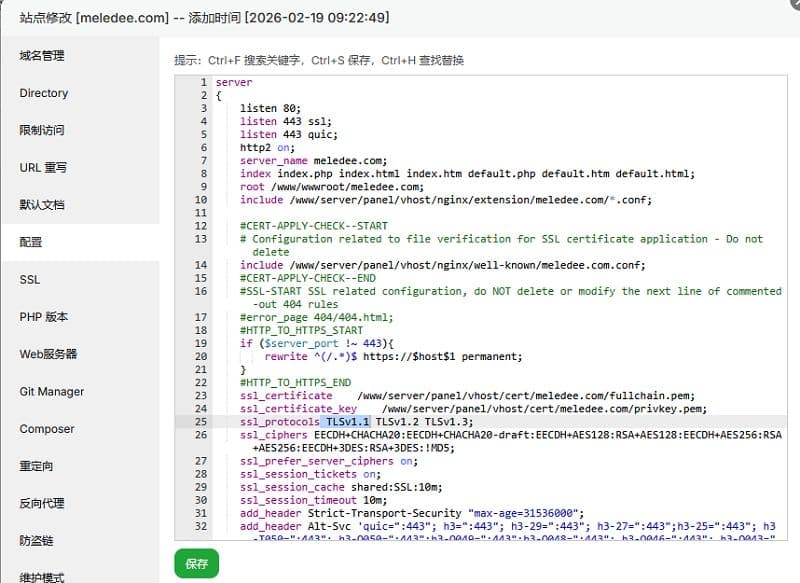Screen dimensions: 800x583
Task: Open the Web服务器 tab
Action: (48, 354)
